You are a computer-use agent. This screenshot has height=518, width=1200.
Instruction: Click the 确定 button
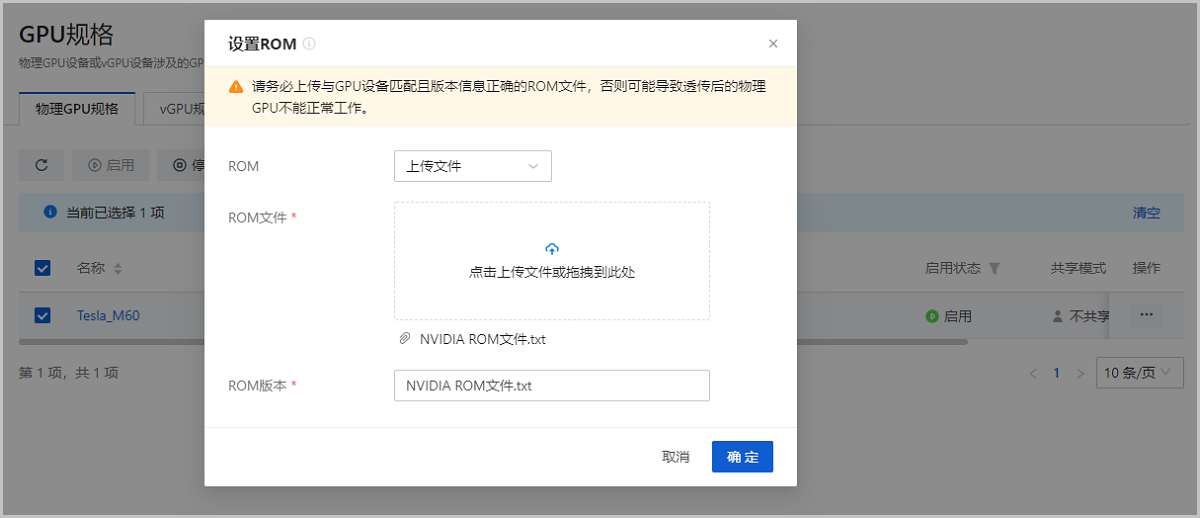point(742,457)
